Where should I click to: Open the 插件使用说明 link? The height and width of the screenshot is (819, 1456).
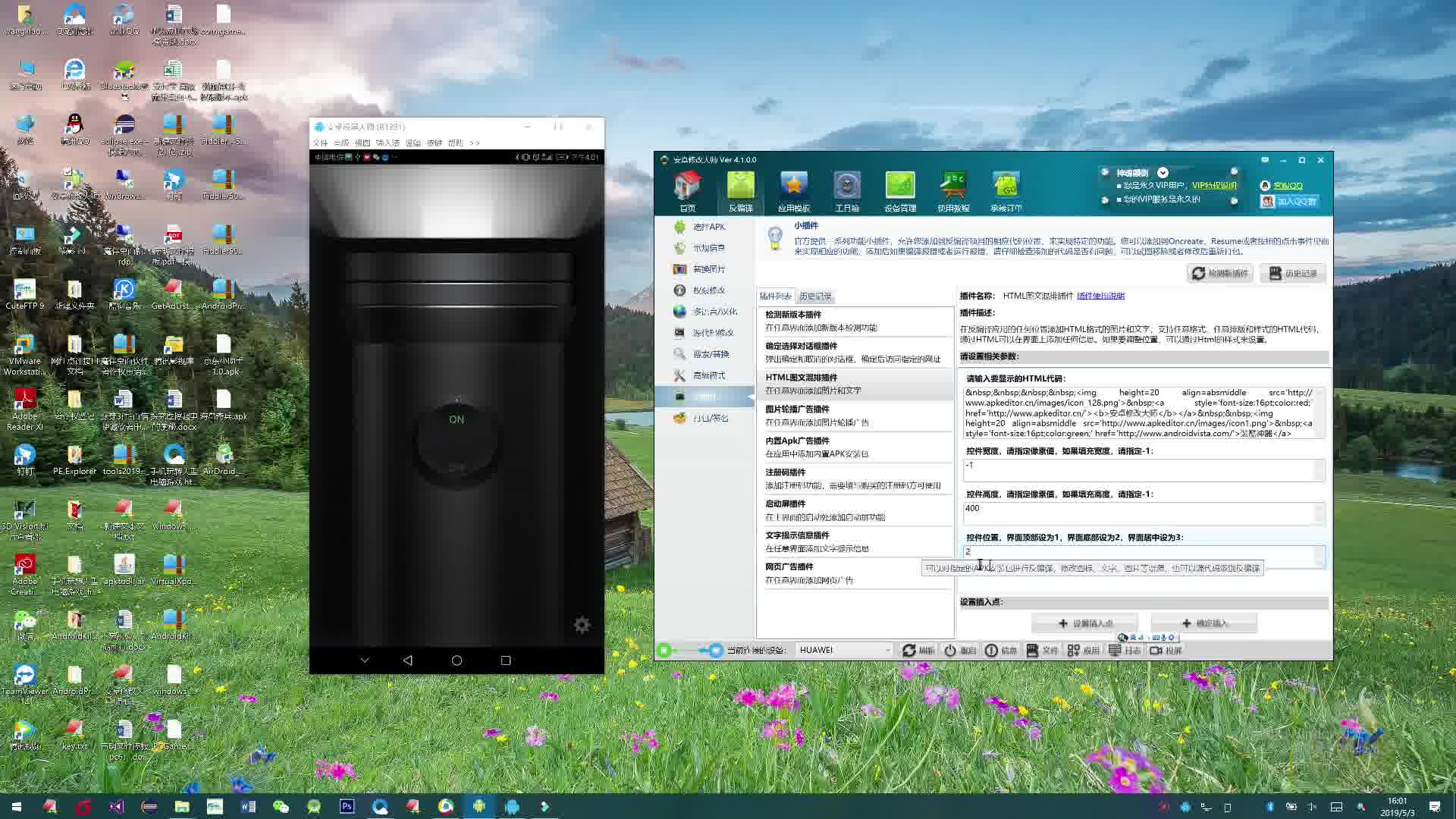coord(1100,296)
